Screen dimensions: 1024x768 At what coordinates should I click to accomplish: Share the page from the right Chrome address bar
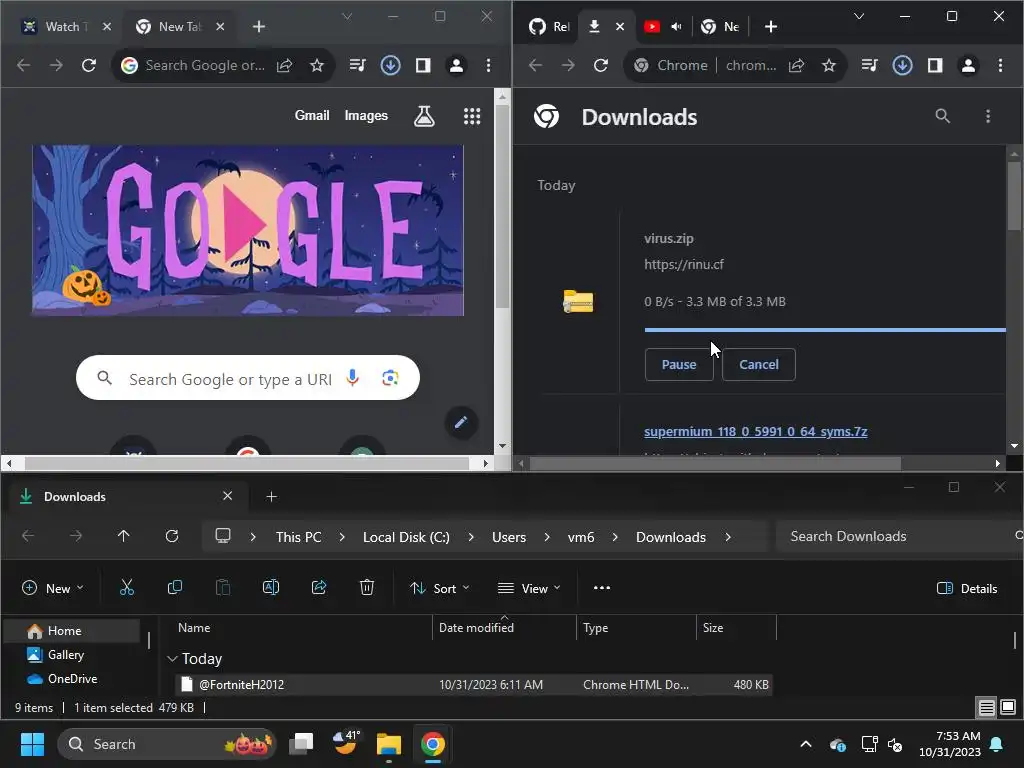(x=796, y=65)
